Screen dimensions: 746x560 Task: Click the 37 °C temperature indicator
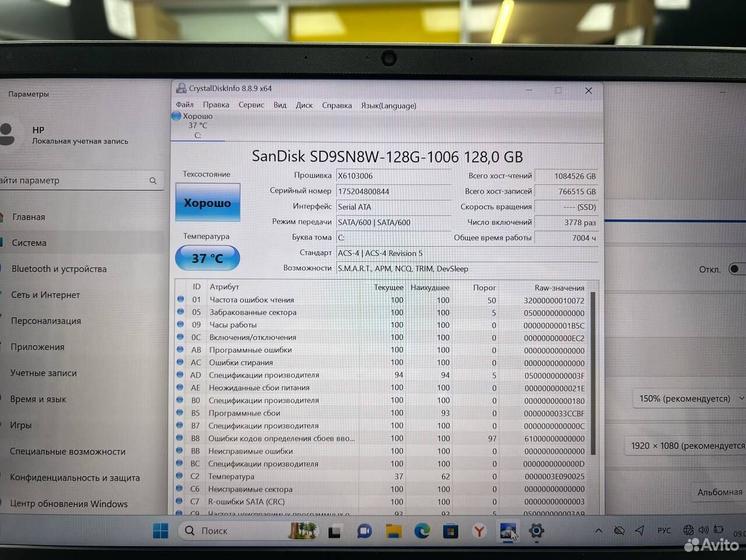click(x=207, y=257)
